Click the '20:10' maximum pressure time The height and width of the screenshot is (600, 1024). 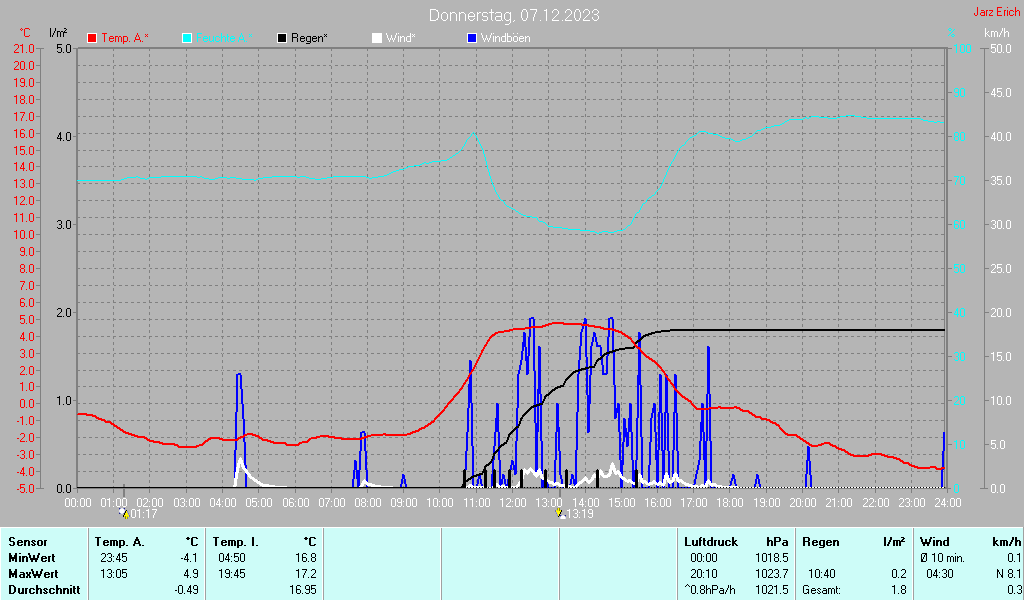coord(703,574)
